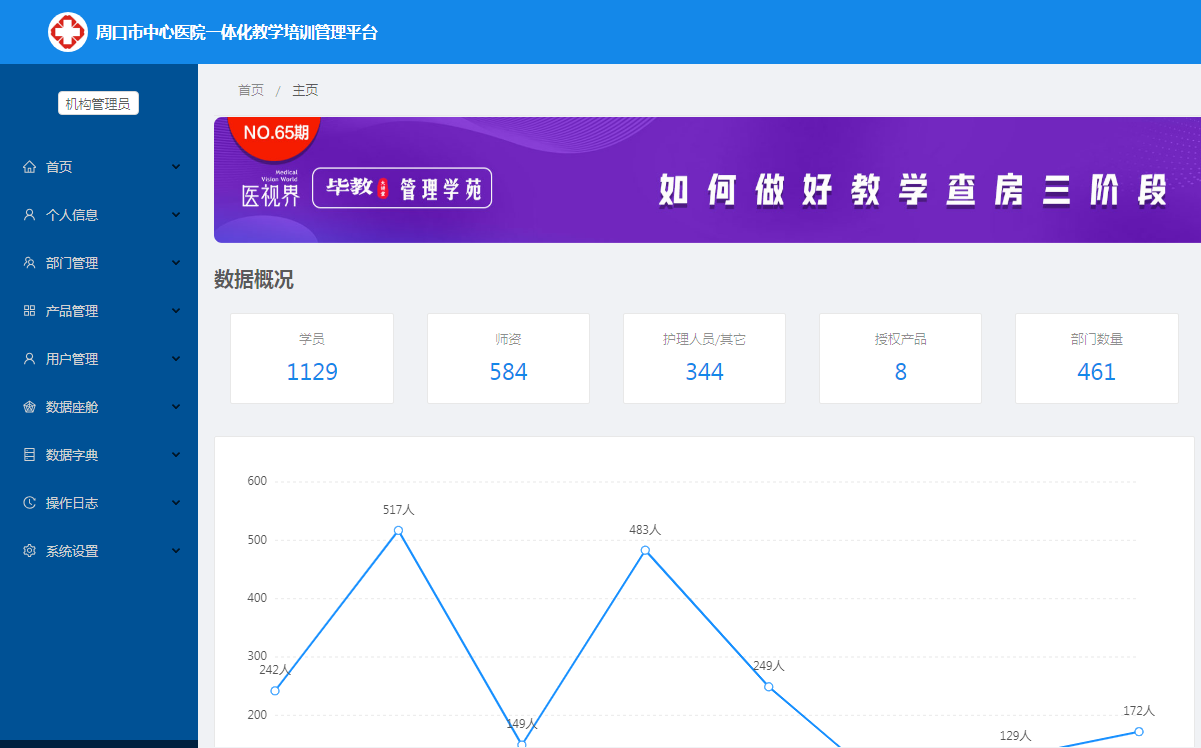1201x748 pixels.
Task: Expand the 系统设置 chevron arrow
Action: tap(176, 551)
